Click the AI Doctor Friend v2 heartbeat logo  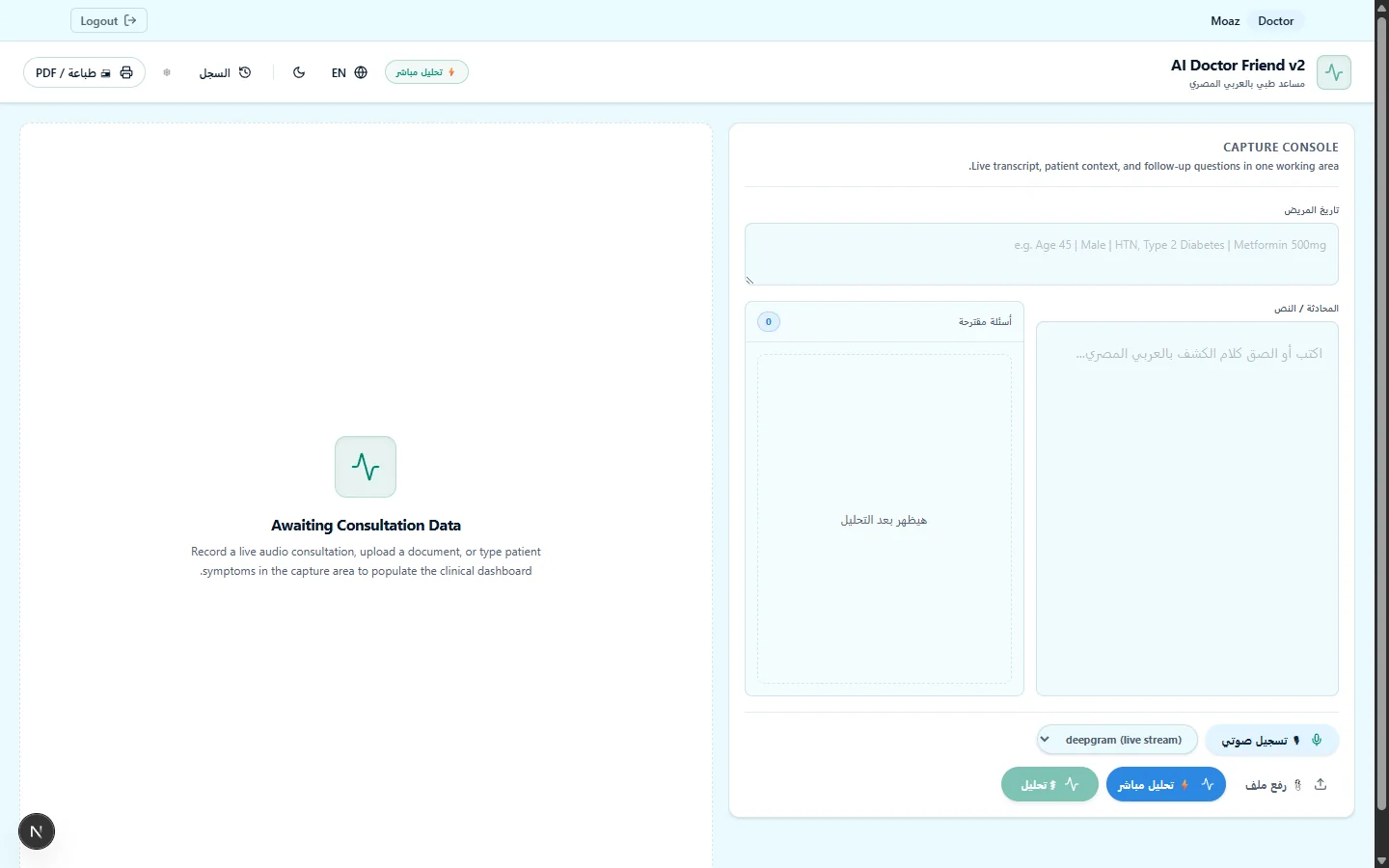coord(1334,72)
